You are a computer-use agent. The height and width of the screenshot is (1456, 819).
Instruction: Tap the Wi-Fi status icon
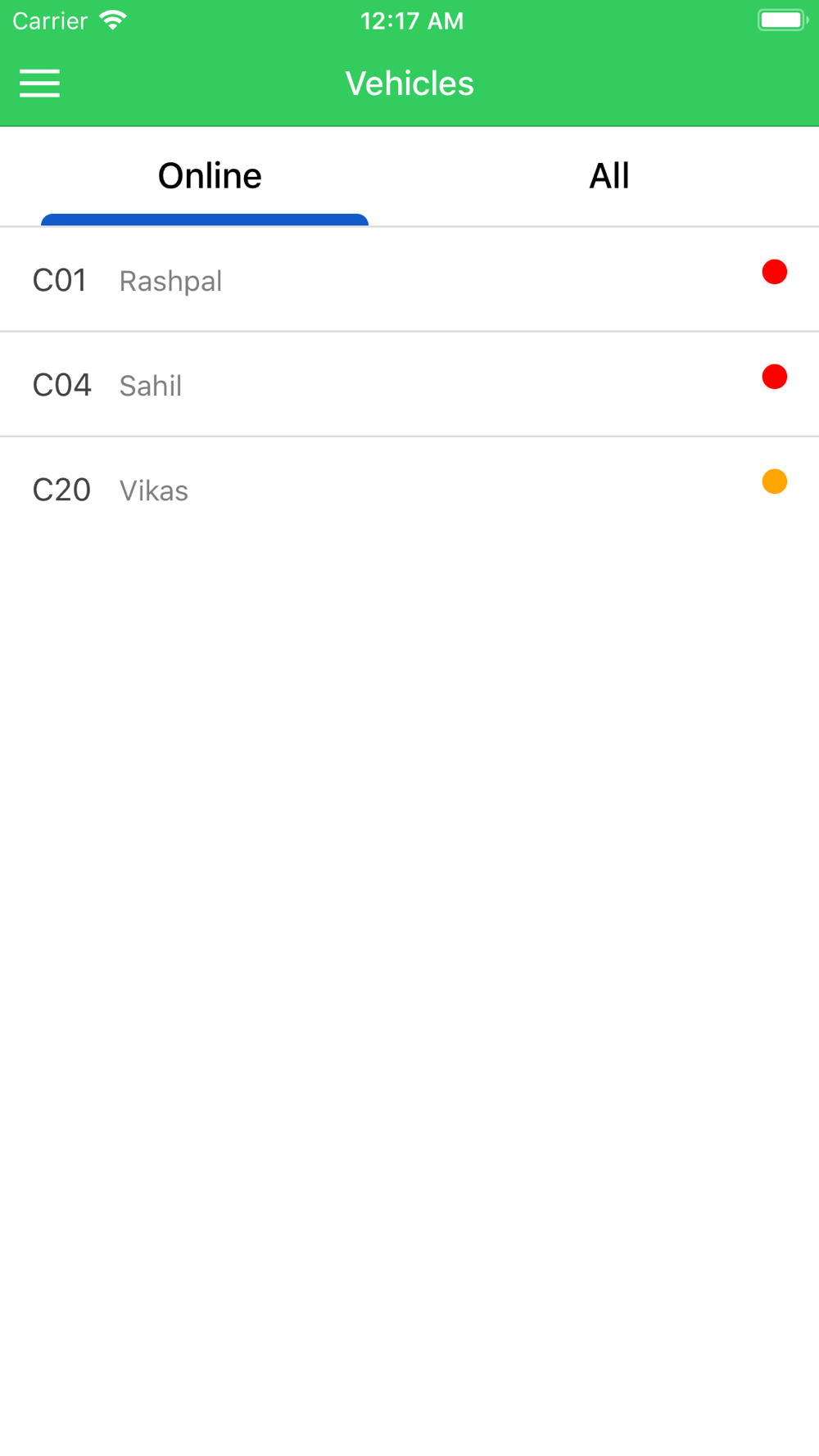click(113, 20)
